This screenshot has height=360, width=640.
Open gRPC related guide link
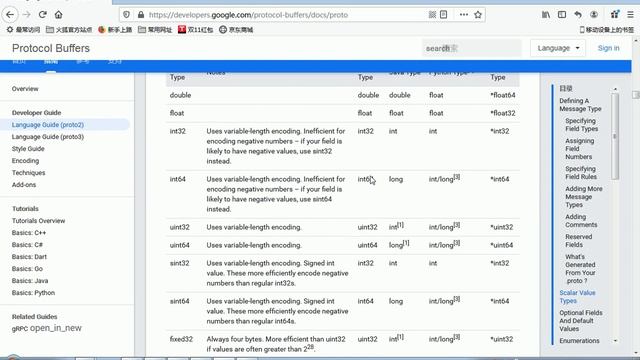click(x=47, y=328)
